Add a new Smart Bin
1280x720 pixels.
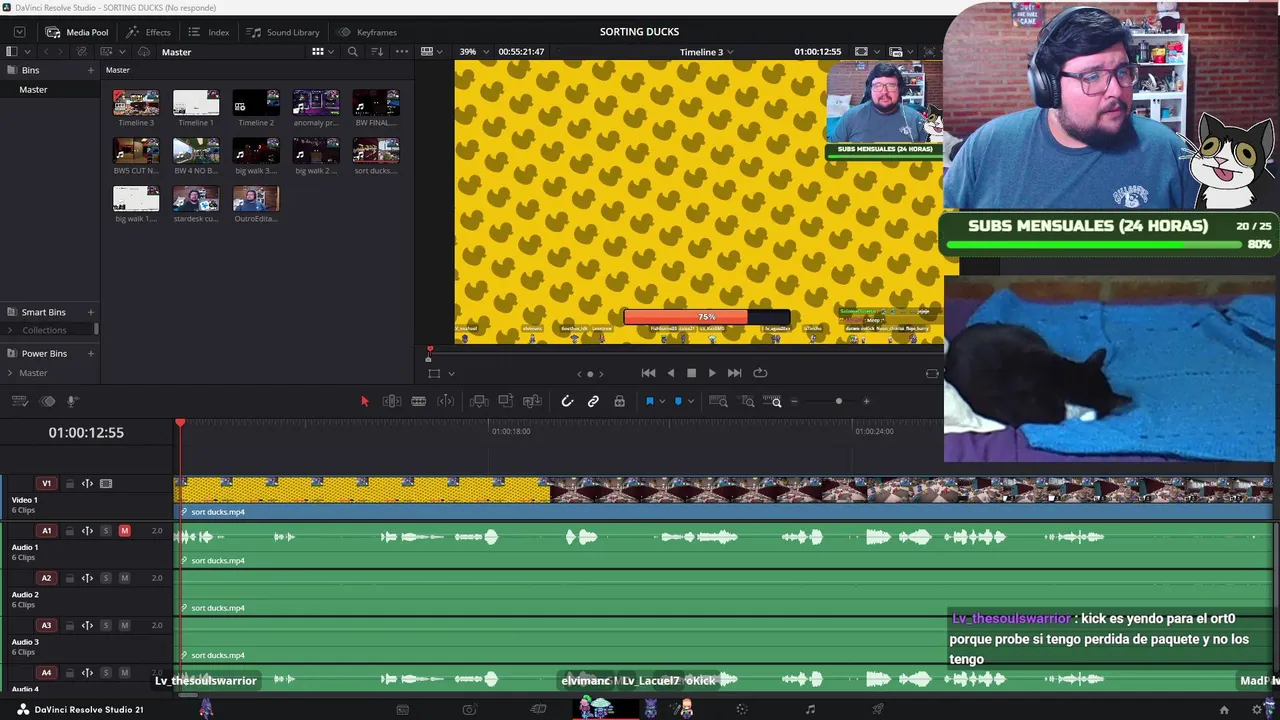(x=91, y=312)
